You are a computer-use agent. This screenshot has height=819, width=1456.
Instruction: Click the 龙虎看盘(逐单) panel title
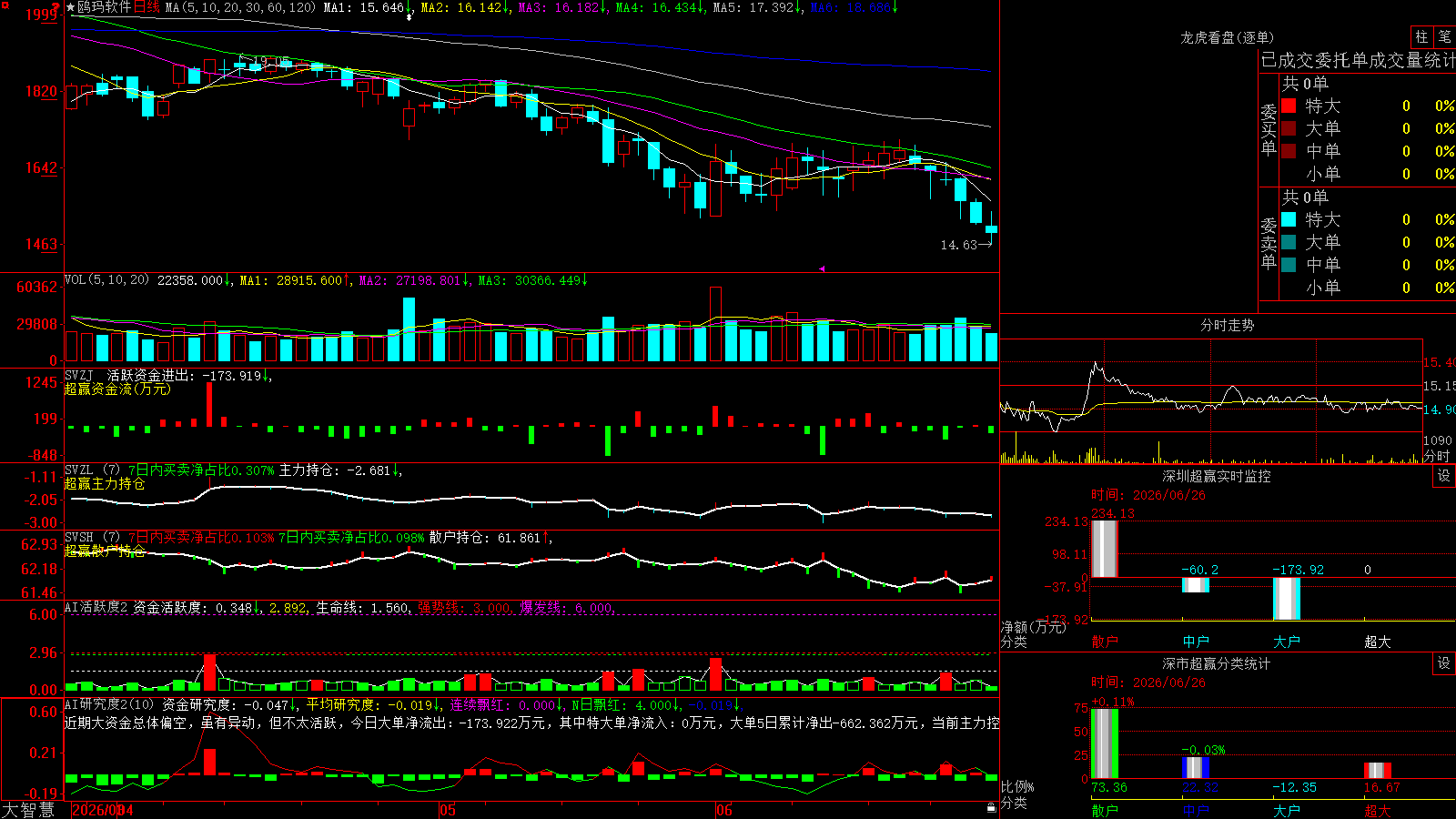(1227, 37)
